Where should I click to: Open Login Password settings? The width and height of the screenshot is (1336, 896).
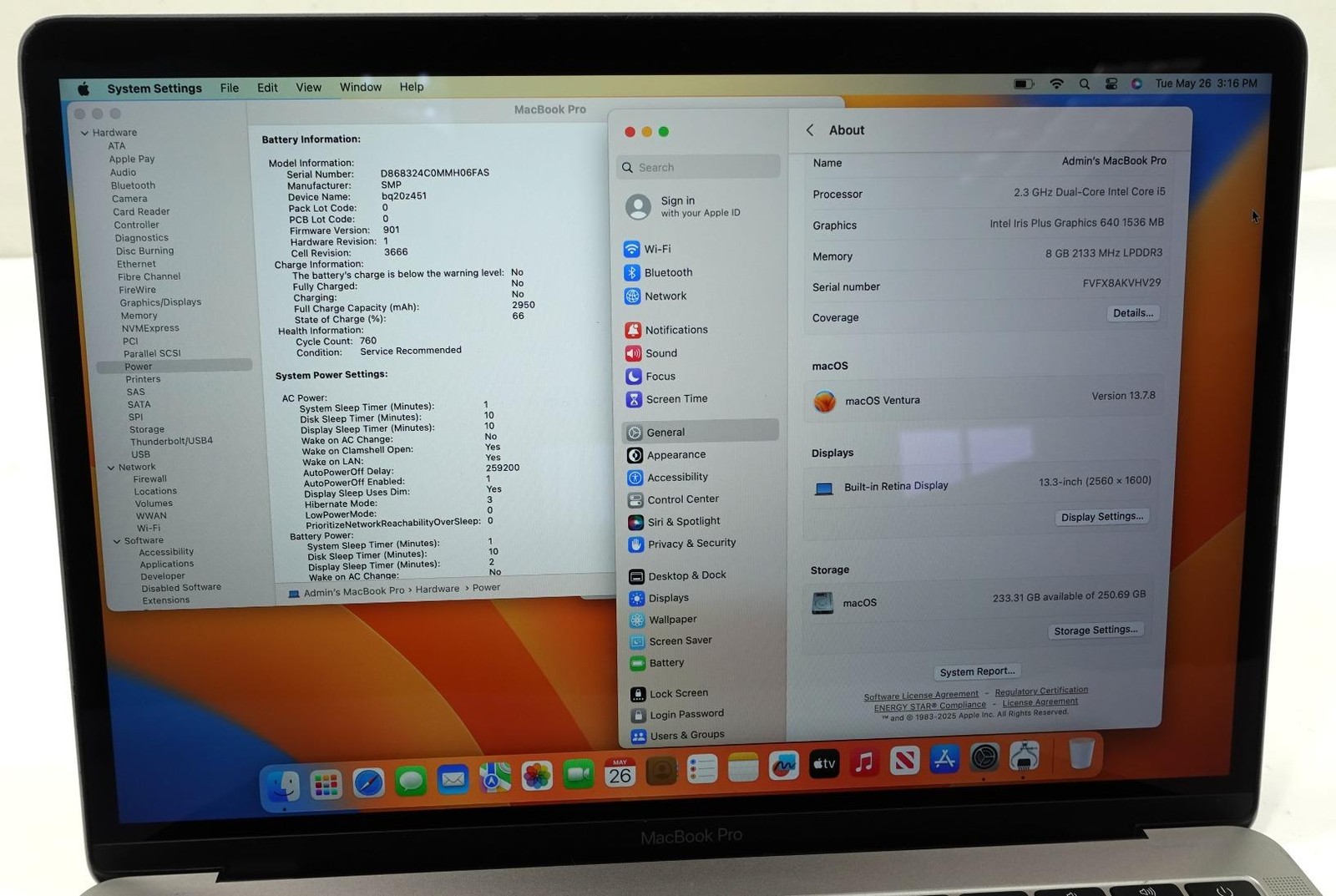click(677, 715)
